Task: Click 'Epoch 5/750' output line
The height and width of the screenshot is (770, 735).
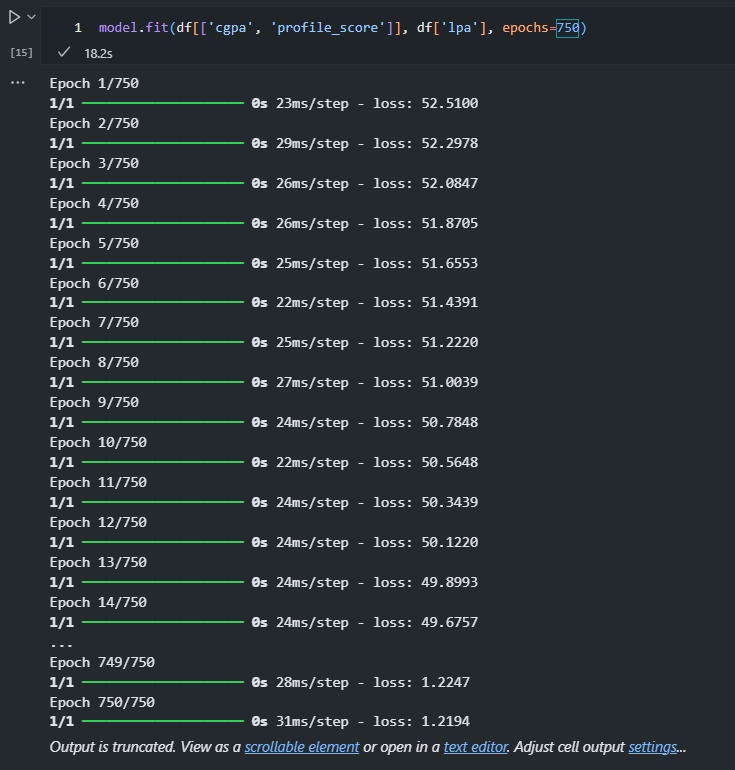Action: (94, 244)
